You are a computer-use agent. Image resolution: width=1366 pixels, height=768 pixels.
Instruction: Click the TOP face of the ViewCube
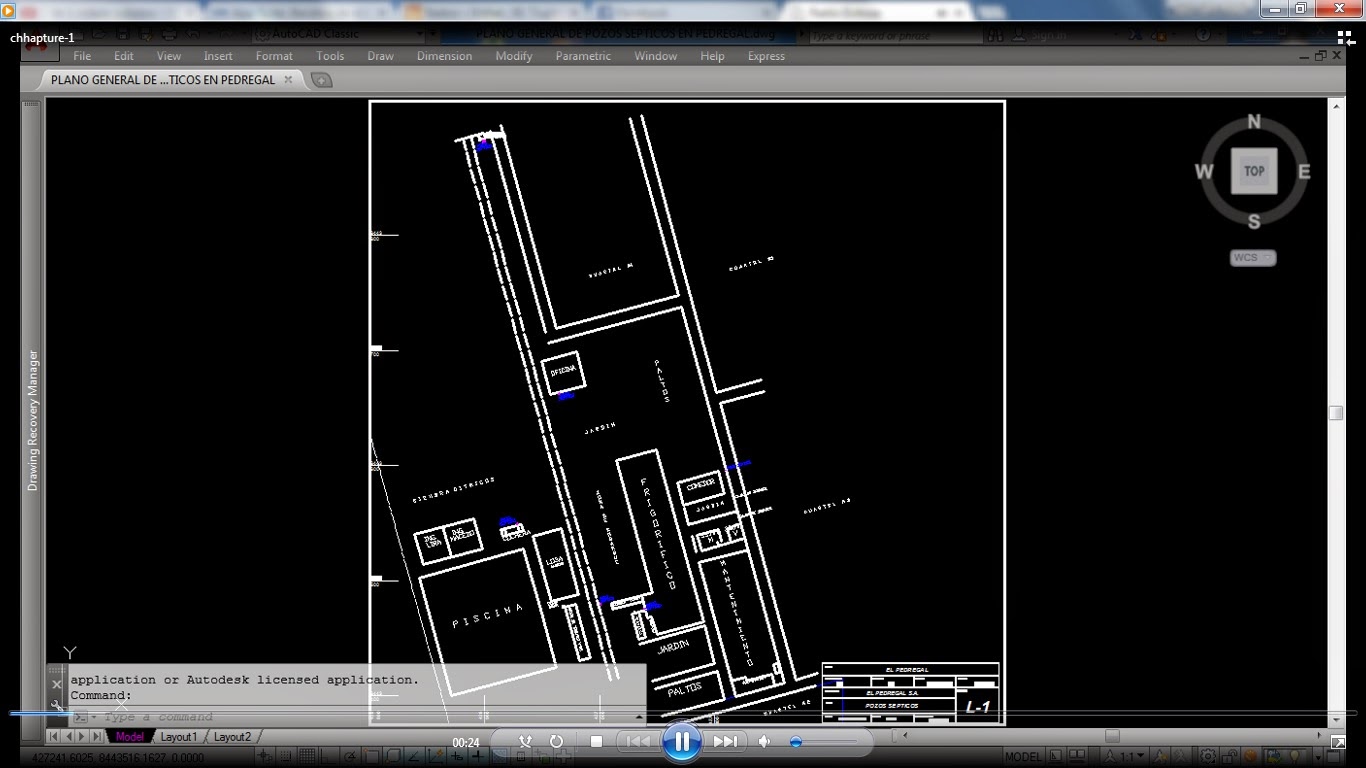[x=1254, y=171]
